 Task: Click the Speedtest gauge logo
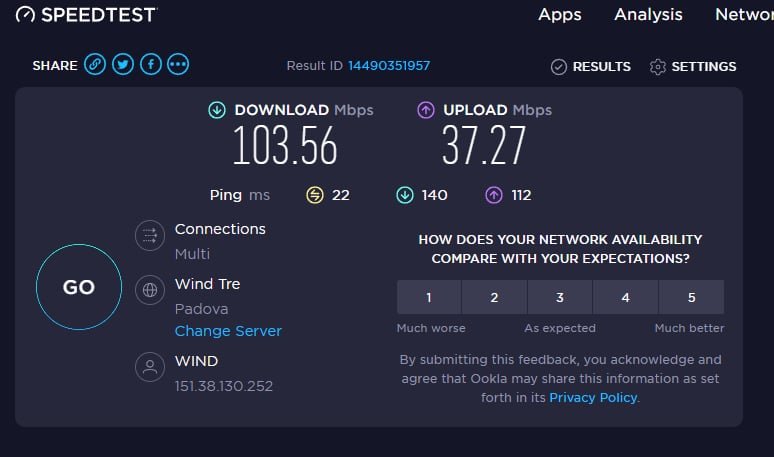25,15
